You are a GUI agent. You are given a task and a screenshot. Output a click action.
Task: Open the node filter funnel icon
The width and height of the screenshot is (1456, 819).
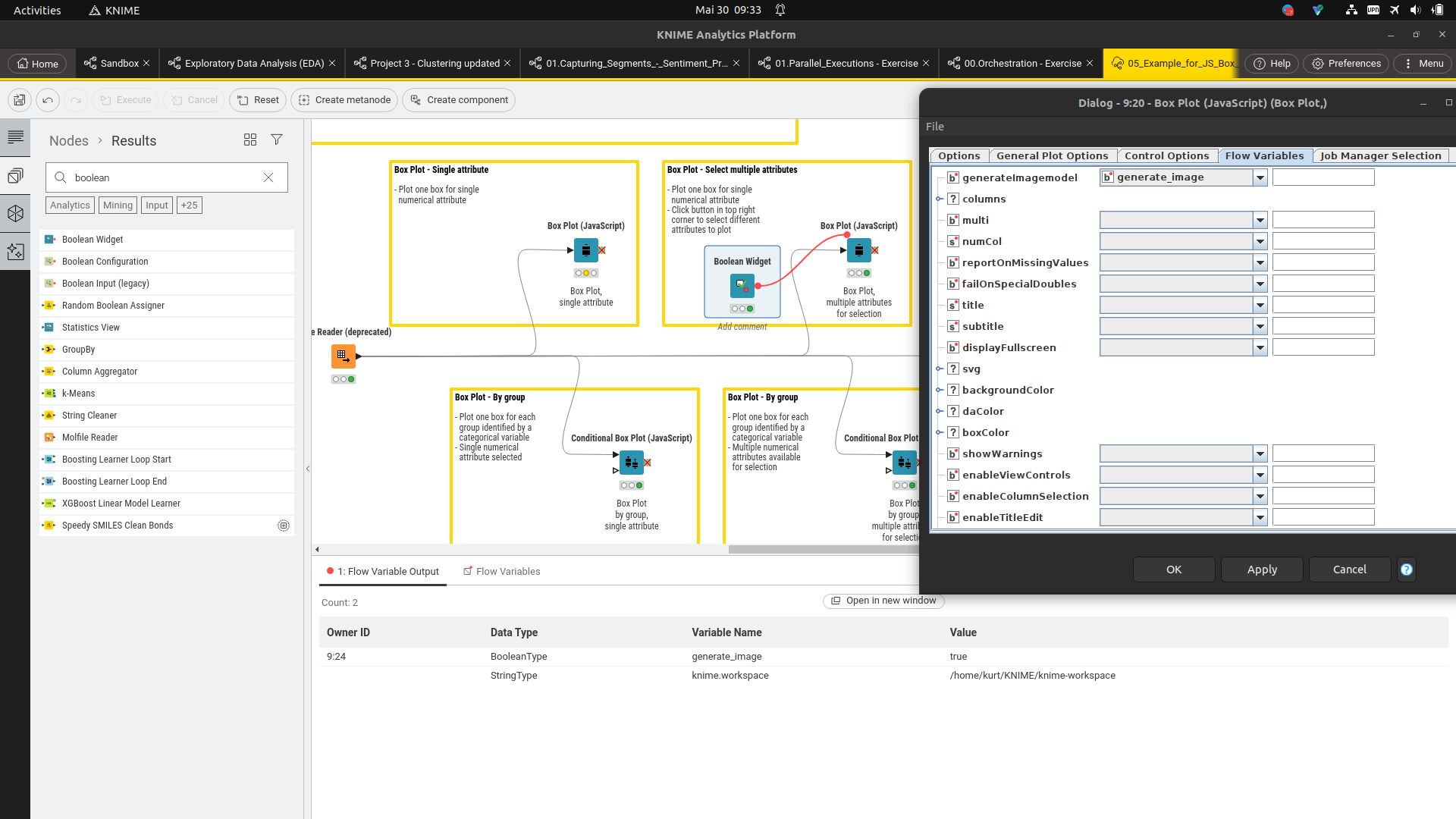277,140
